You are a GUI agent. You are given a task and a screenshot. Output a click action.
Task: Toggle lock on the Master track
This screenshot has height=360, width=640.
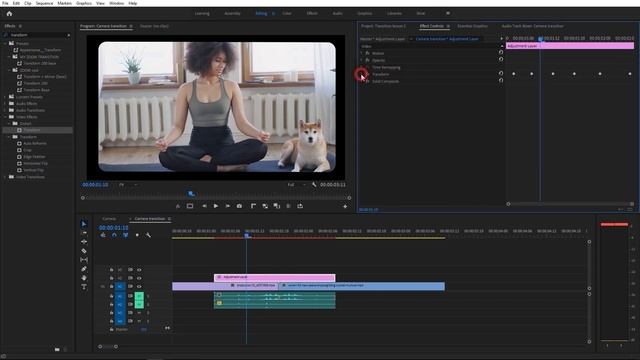coord(111,329)
